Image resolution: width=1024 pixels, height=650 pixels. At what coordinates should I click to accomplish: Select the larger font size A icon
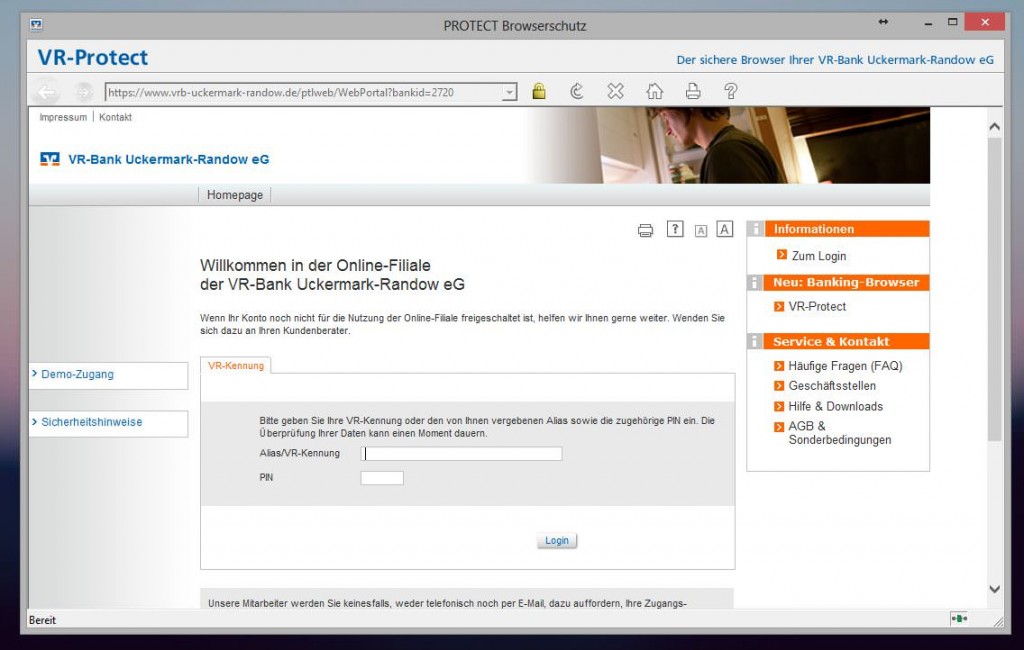click(x=724, y=229)
